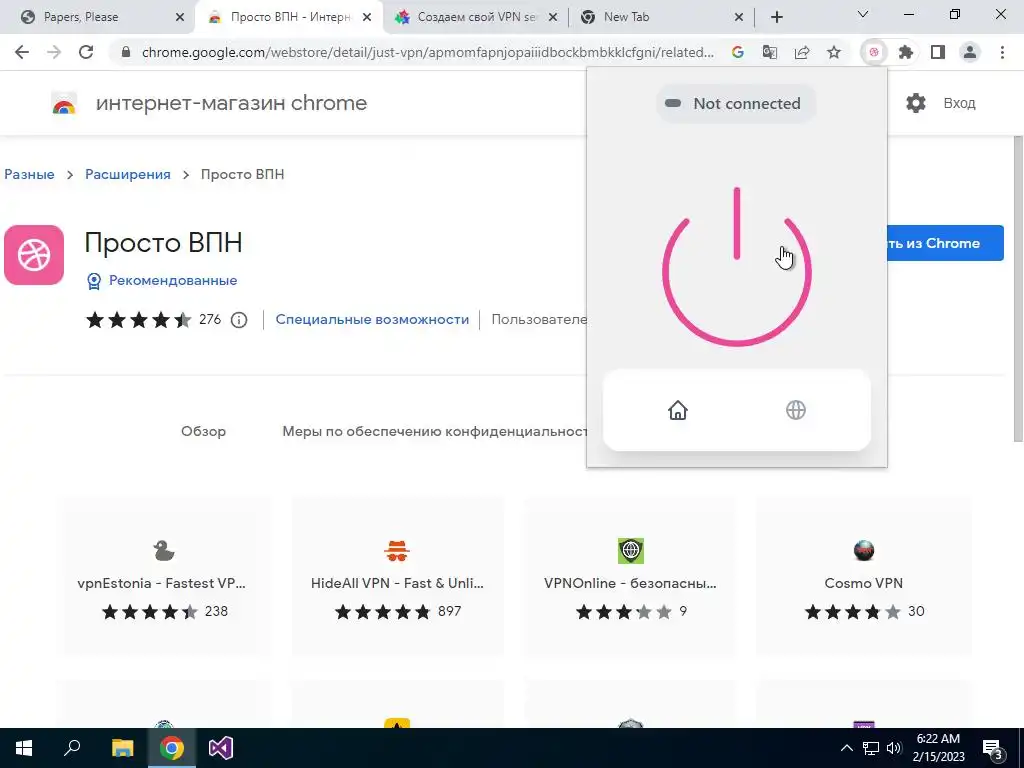This screenshot has width=1024, height=768.
Task: Go to the Разные breadcrumb
Action: (x=29, y=174)
